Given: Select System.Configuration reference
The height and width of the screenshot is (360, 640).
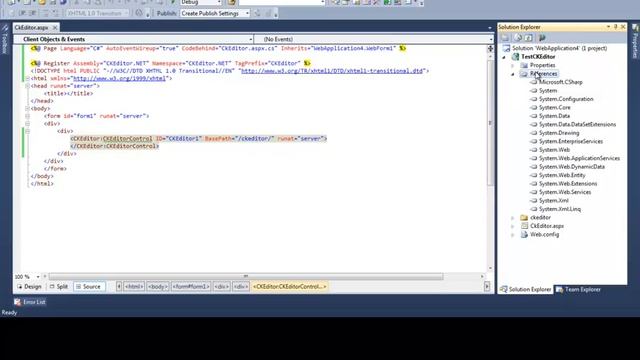Looking at the screenshot, I should 566,99.
